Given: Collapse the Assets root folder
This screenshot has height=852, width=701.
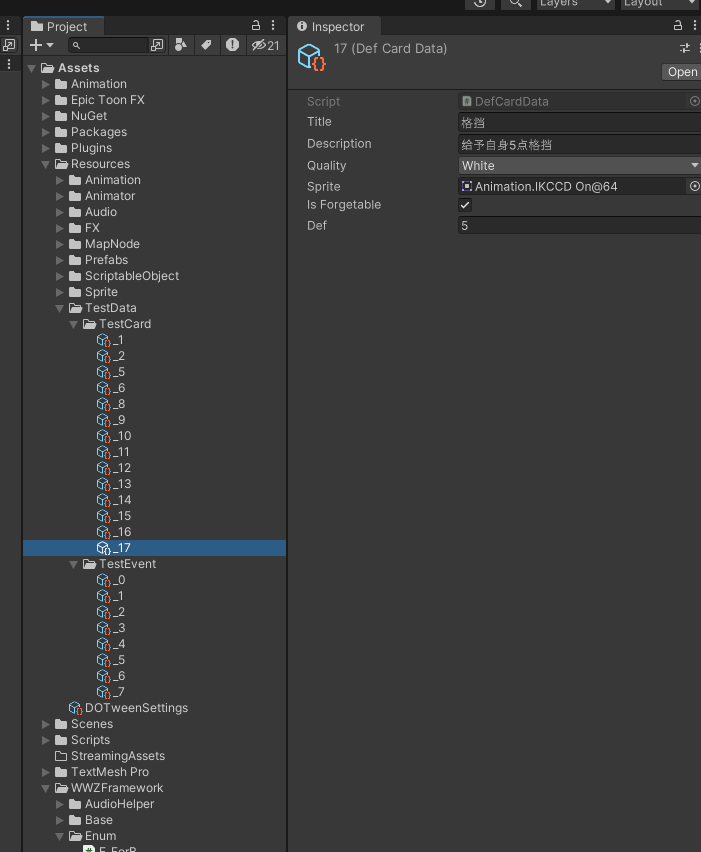Looking at the screenshot, I should [32, 68].
